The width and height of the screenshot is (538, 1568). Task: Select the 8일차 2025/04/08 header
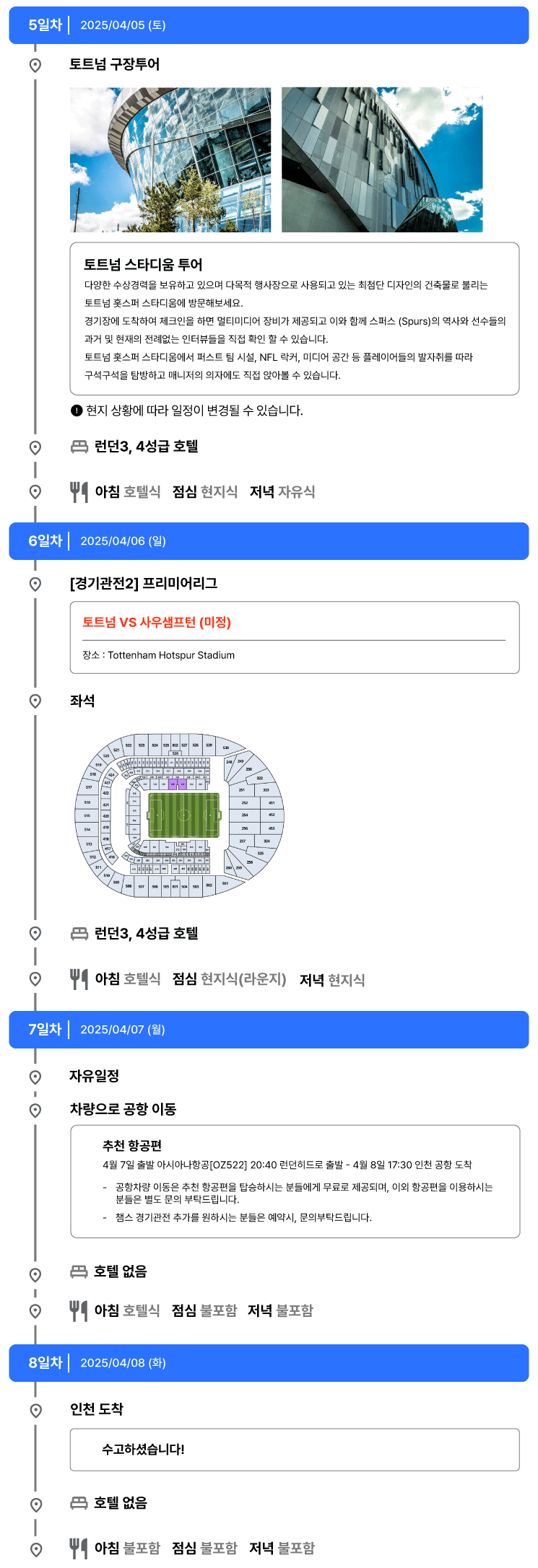[269, 1363]
